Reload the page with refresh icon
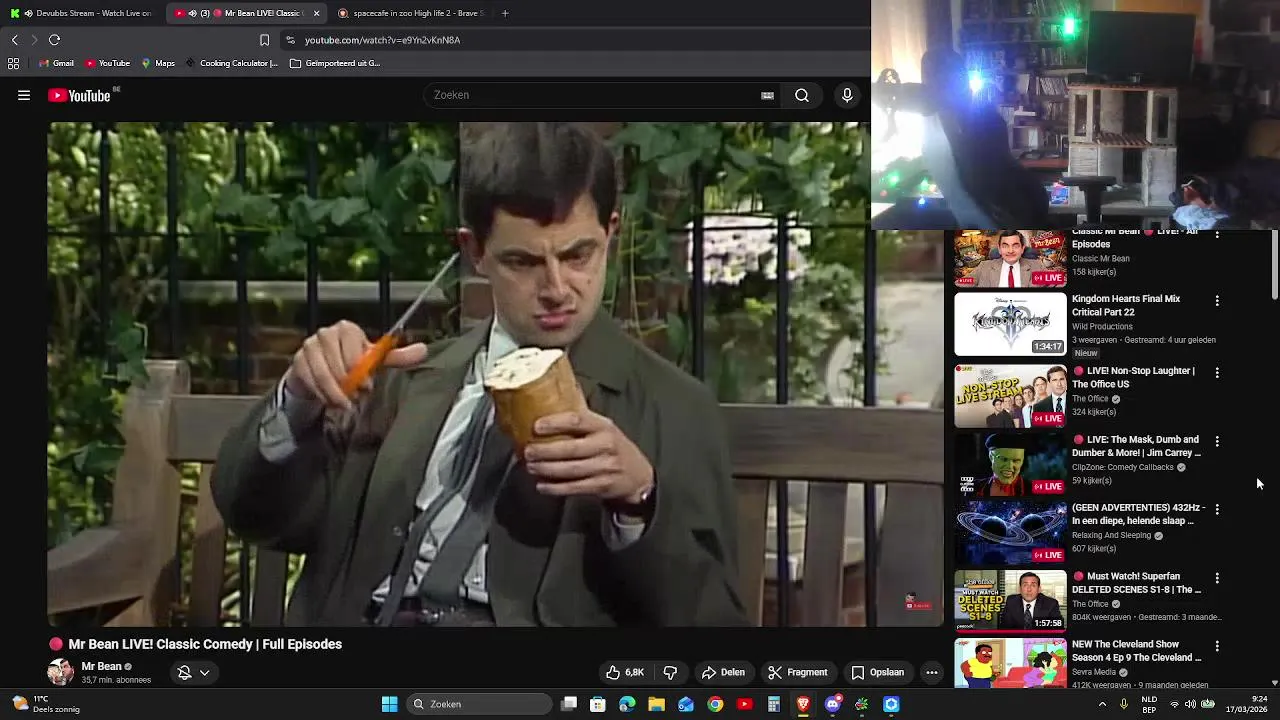1280x720 pixels. click(54, 40)
